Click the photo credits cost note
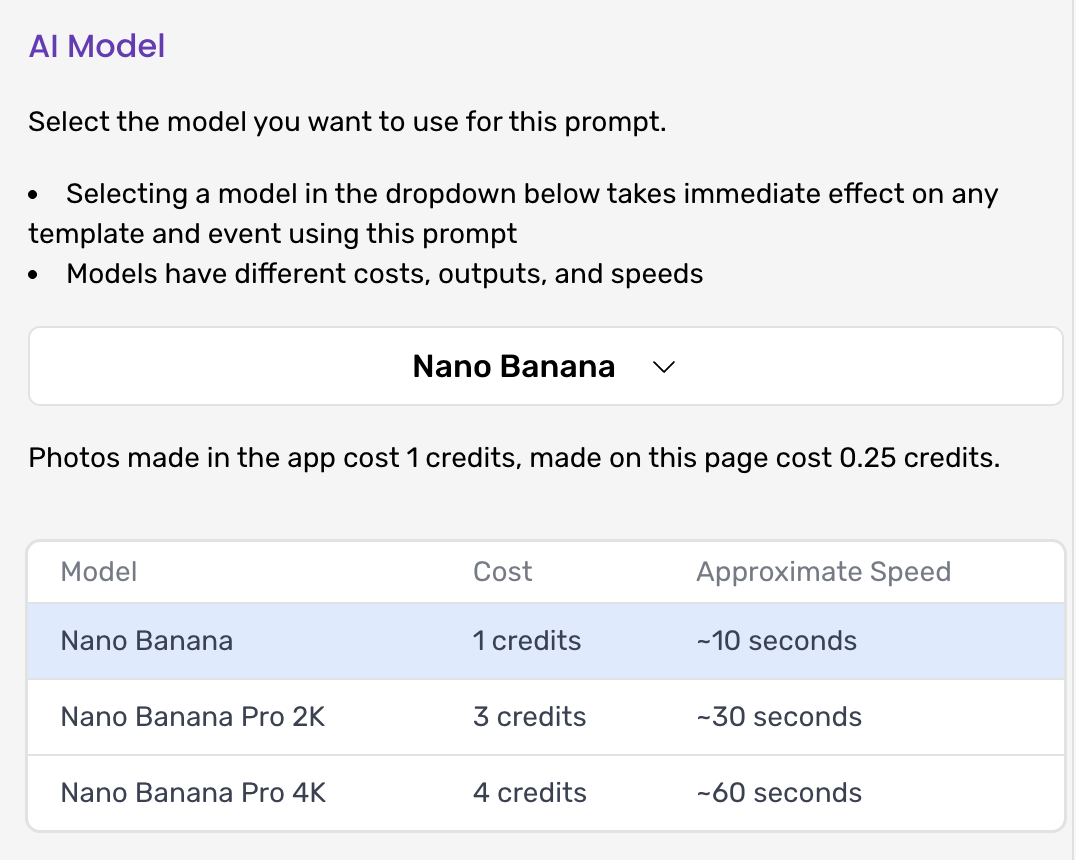The width and height of the screenshot is (1076, 860). point(514,458)
